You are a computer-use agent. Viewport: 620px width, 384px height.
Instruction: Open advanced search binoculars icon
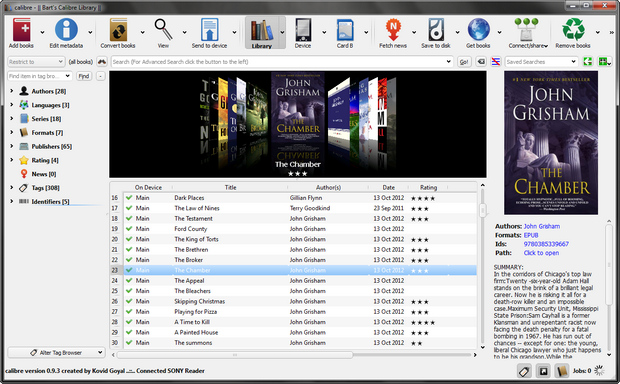pos(102,62)
